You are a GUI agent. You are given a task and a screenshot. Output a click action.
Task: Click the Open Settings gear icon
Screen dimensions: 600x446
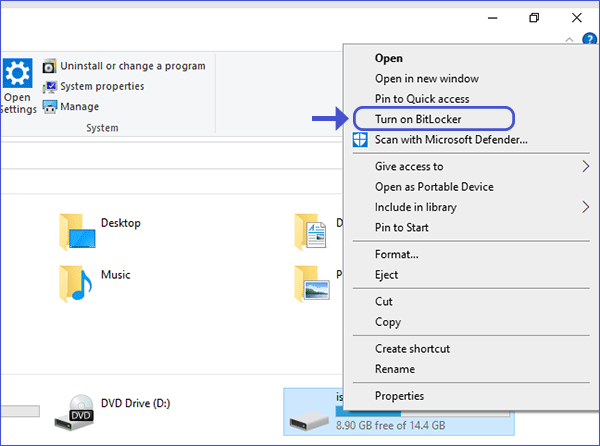pyautogui.click(x=18, y=73)
